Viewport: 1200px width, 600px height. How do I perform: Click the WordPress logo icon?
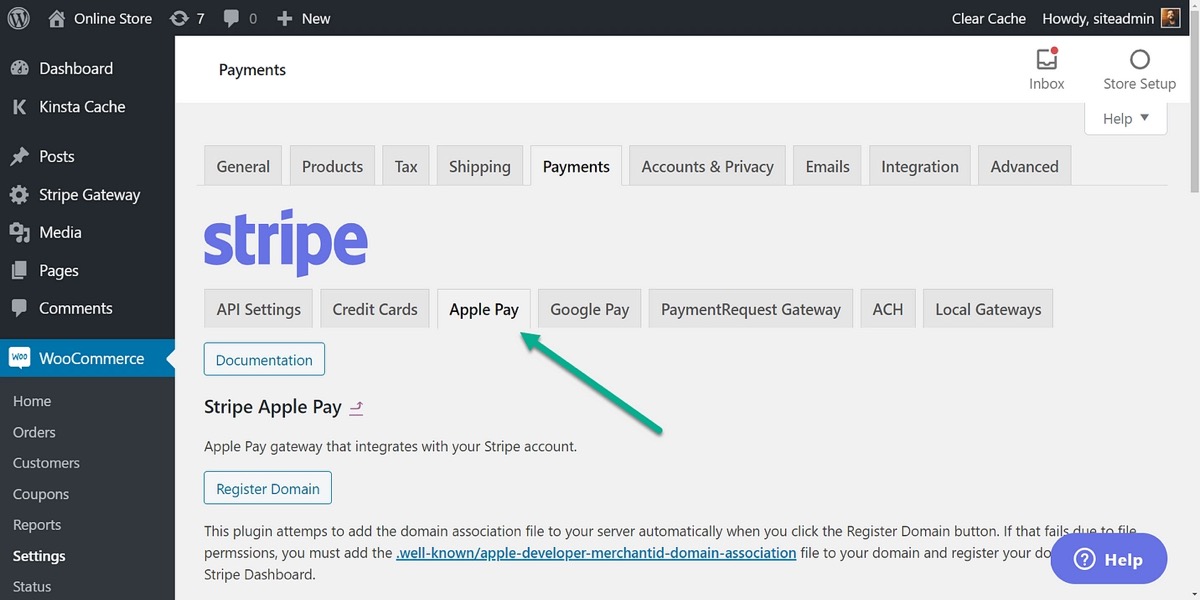coord(19,18)
